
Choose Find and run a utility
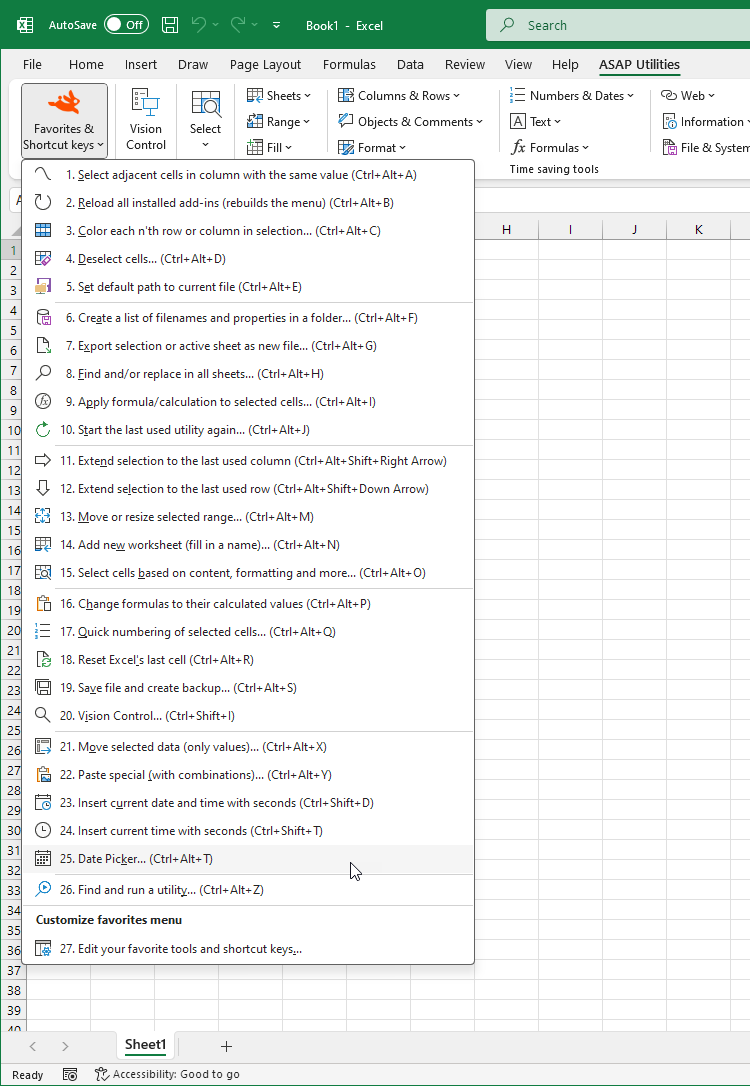click(x=248, y=890)
